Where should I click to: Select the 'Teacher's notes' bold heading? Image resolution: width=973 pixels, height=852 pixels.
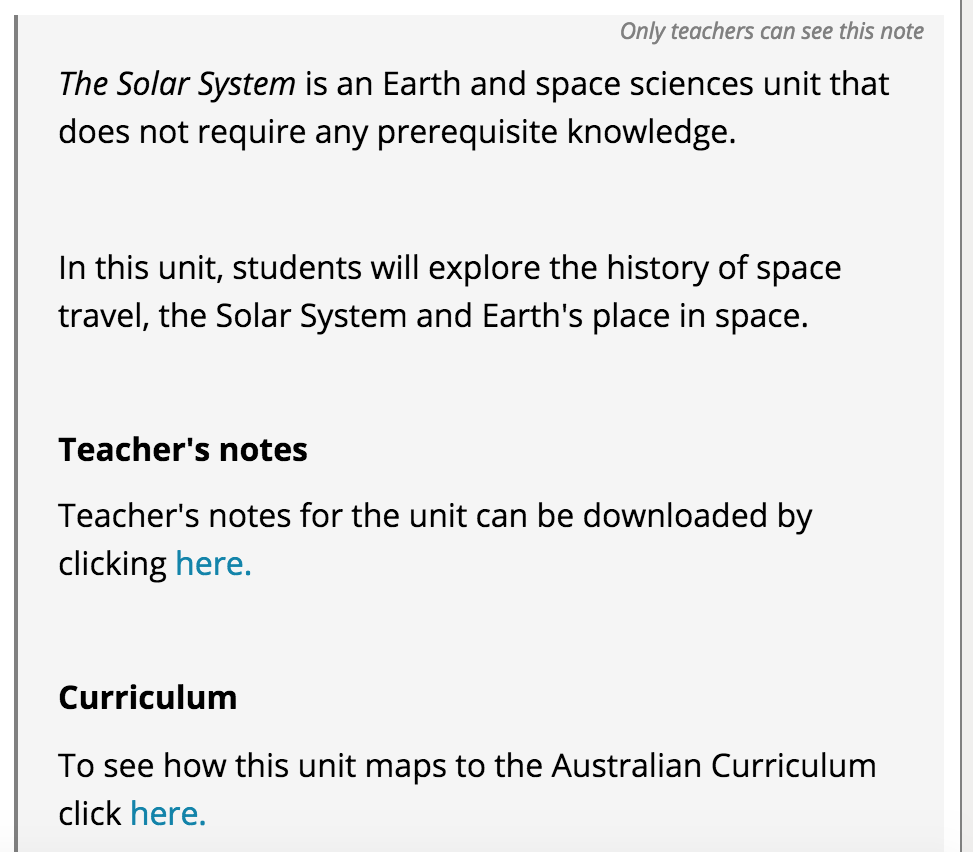(x=183, y=449)
